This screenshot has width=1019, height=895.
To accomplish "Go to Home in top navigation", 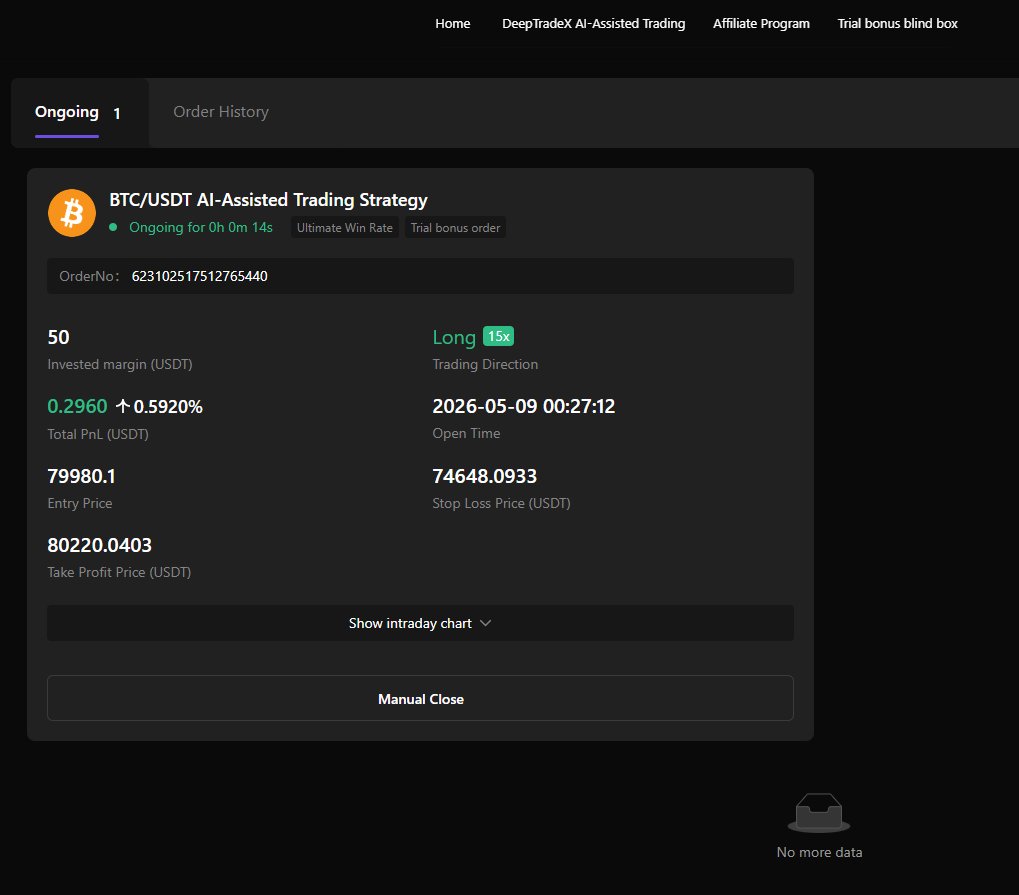I will click(x=452, y=23).
